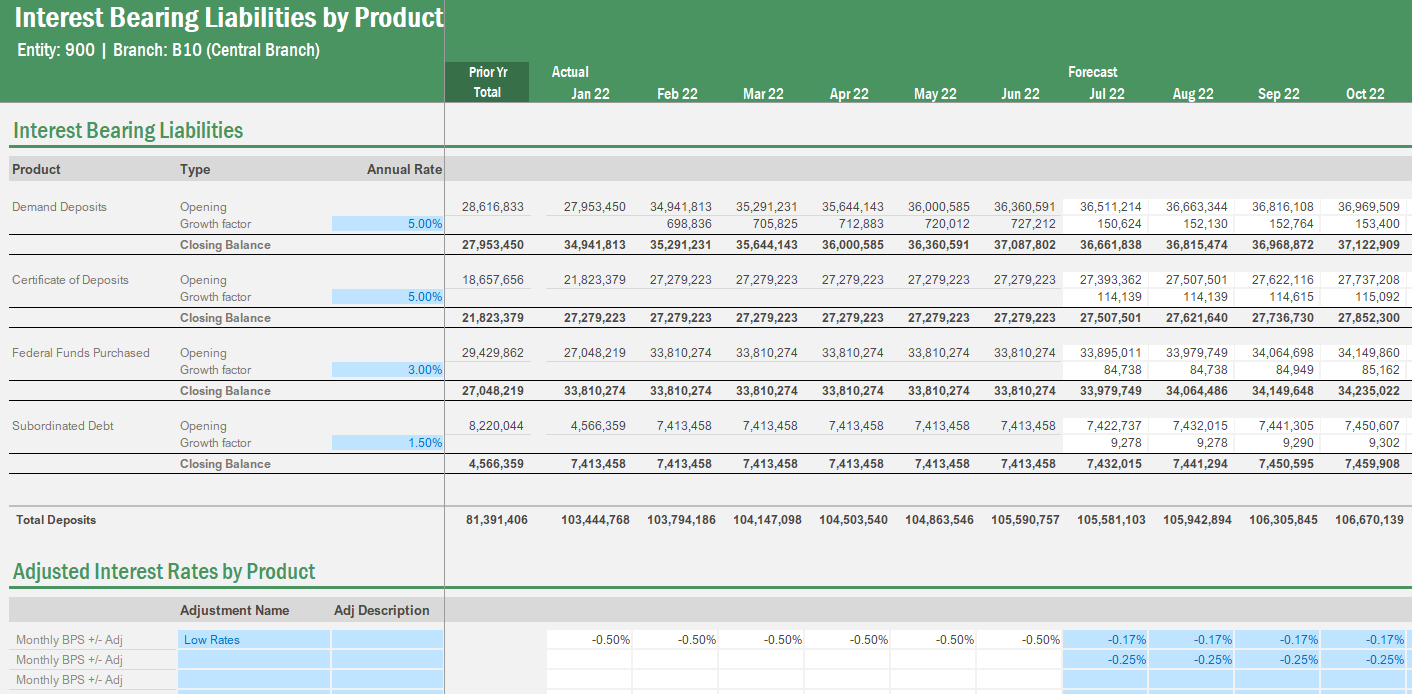Click the Actual column group header
This screenshot has height=694, width=1412.
coord(570,72)
